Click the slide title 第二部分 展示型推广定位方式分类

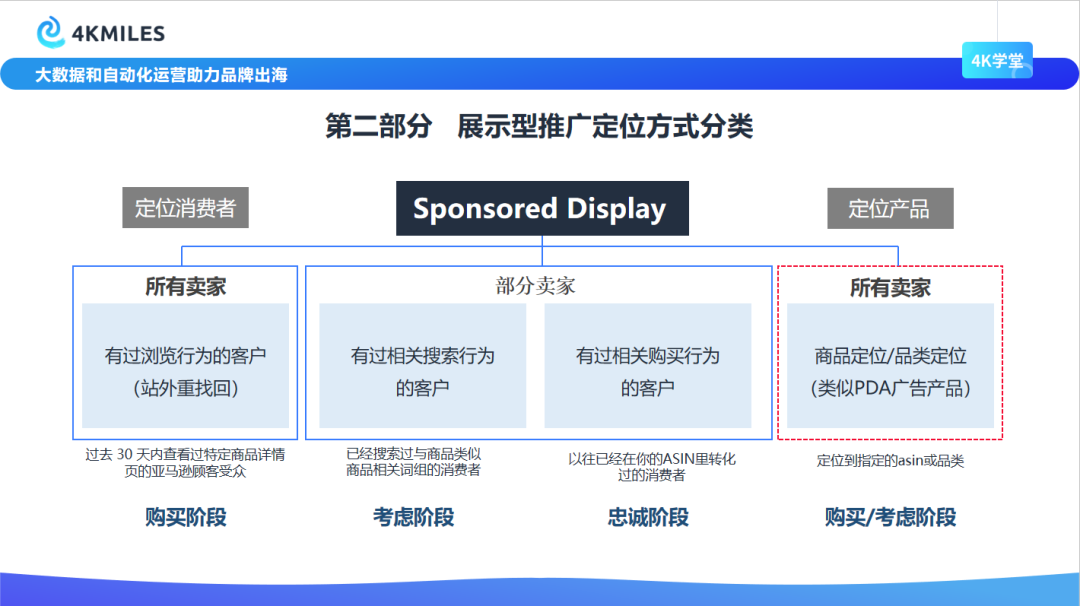[x=540, y=127]
